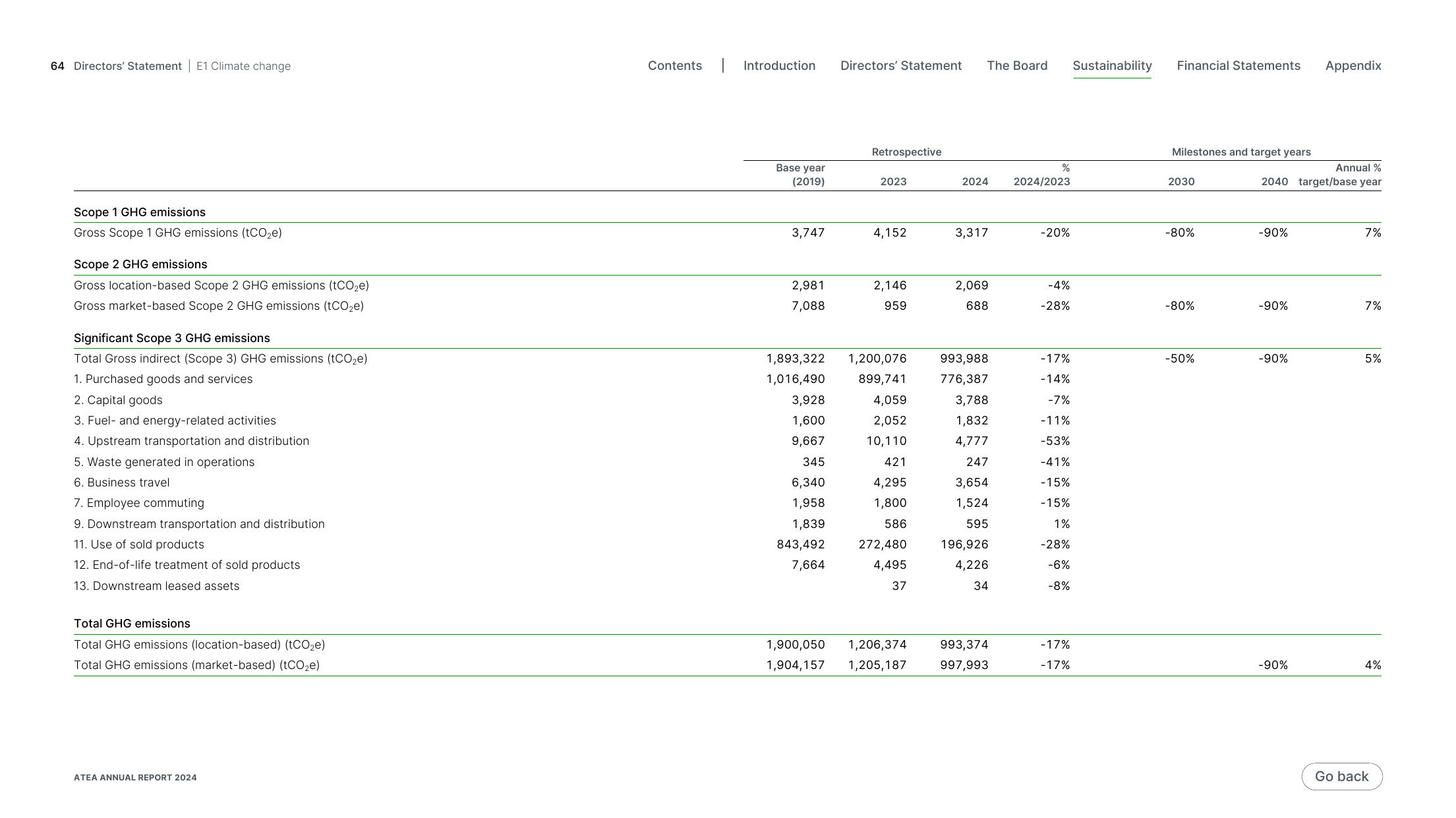Click Total GHG emissions market-based row
The image size is (1456, 818).
click(197, 666)
